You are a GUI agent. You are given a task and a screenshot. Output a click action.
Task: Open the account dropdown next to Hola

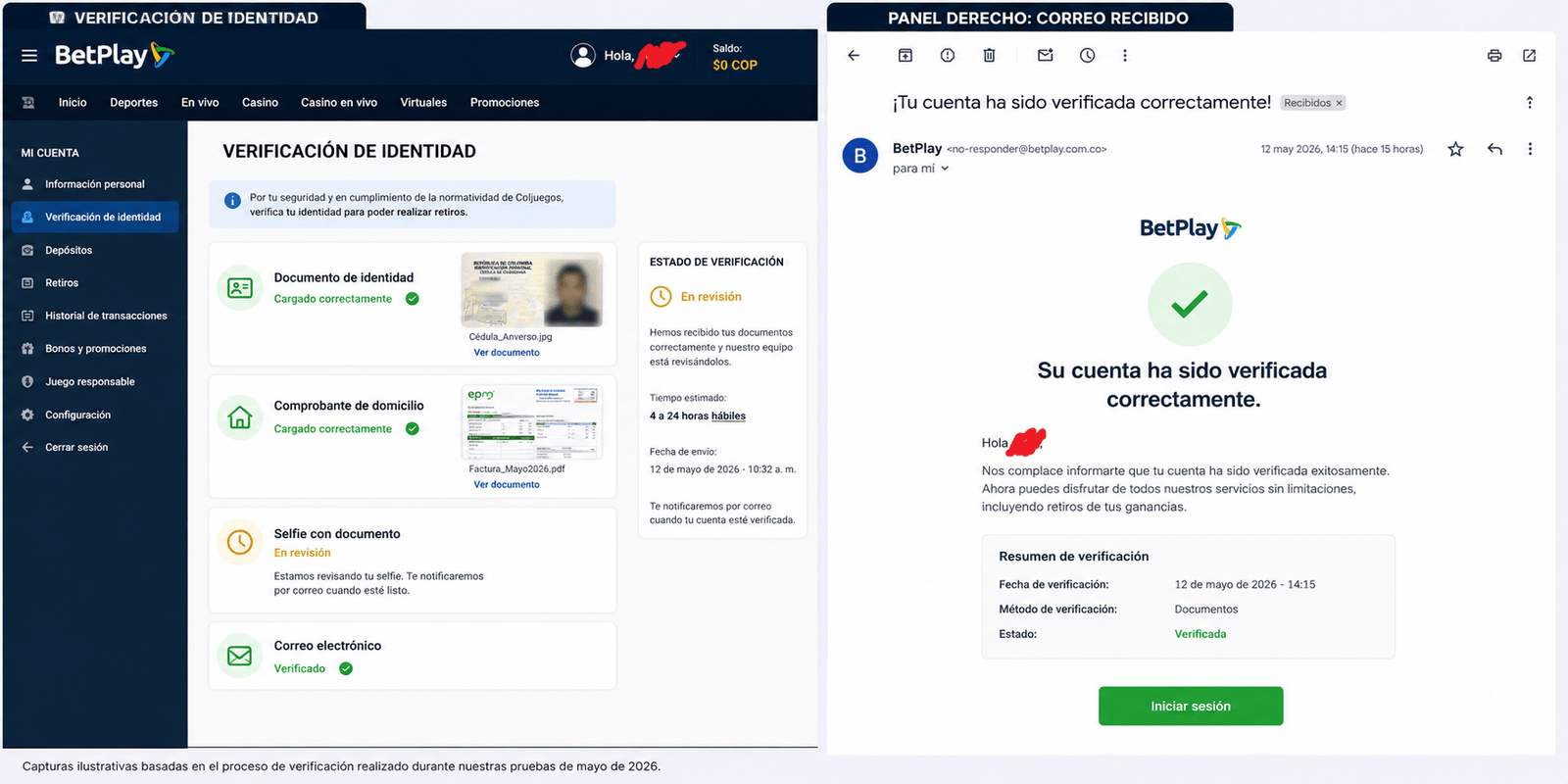click(678, 56)
